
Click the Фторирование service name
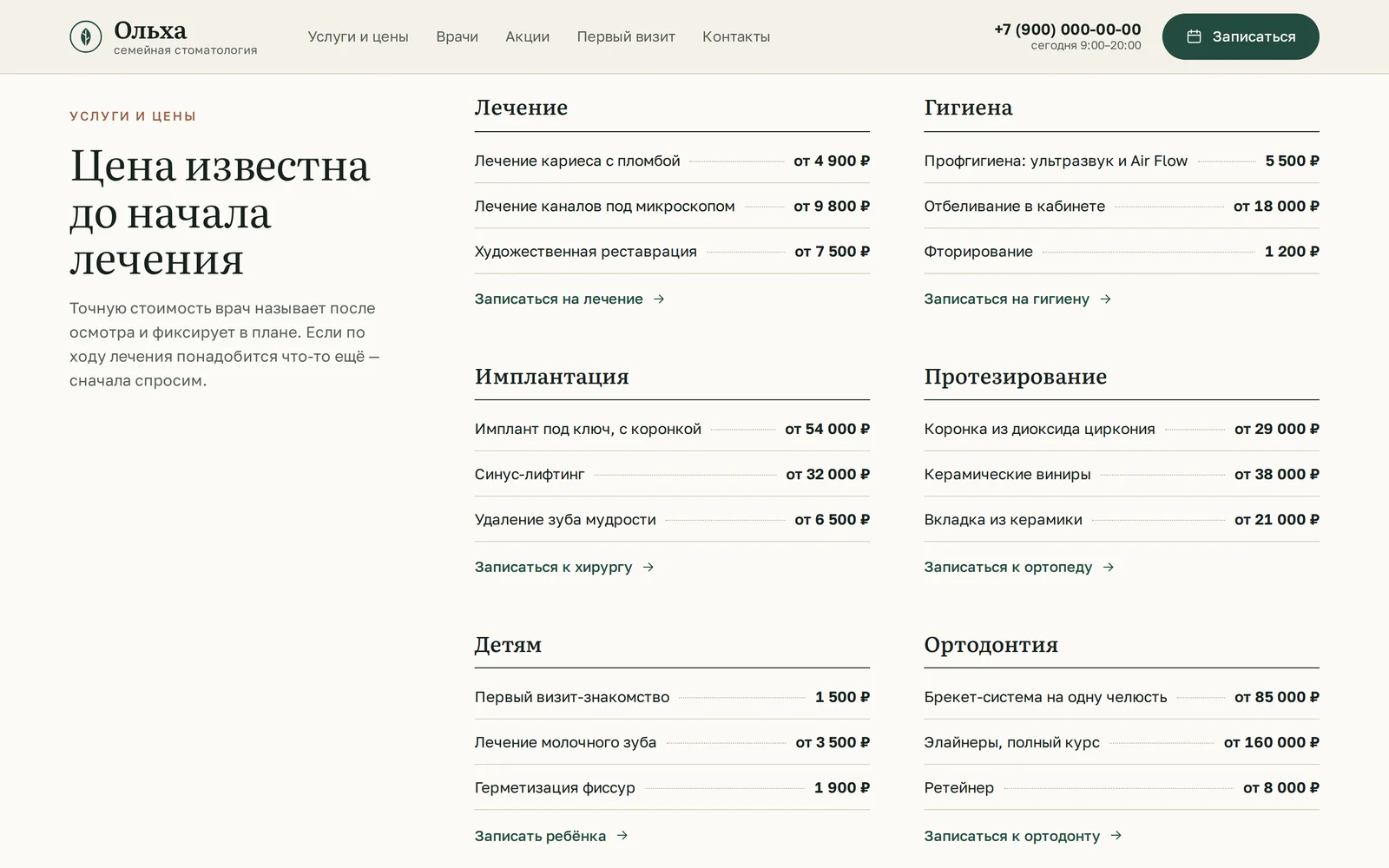point(978,251)
